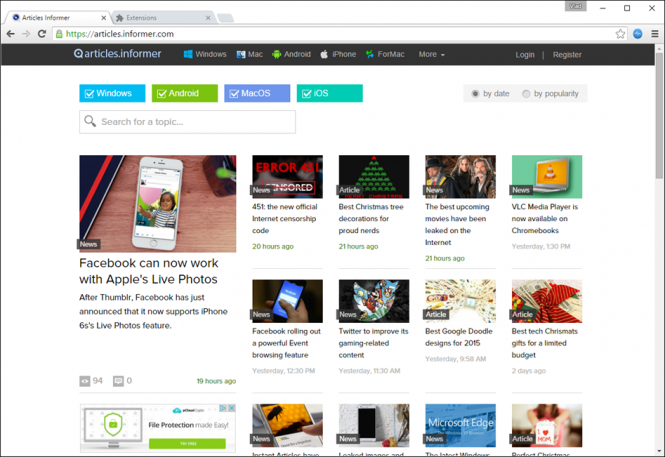Image resolution: width=665 pixels, height=457 pixels.
Task: Open upcoming movies leaked thumbnail
Action: [x=461, y=177]
